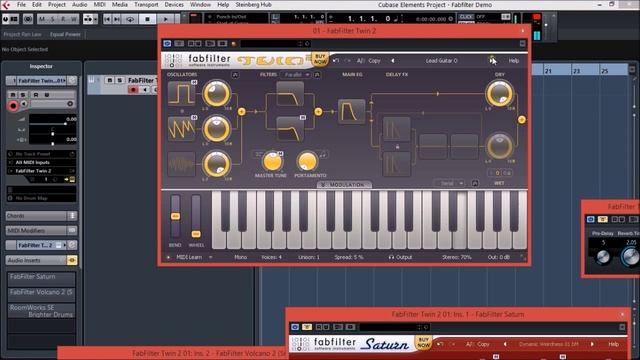640x360 pixels.
Task: Open the Steinberg Hub menu
Action: tap(253, 4)
